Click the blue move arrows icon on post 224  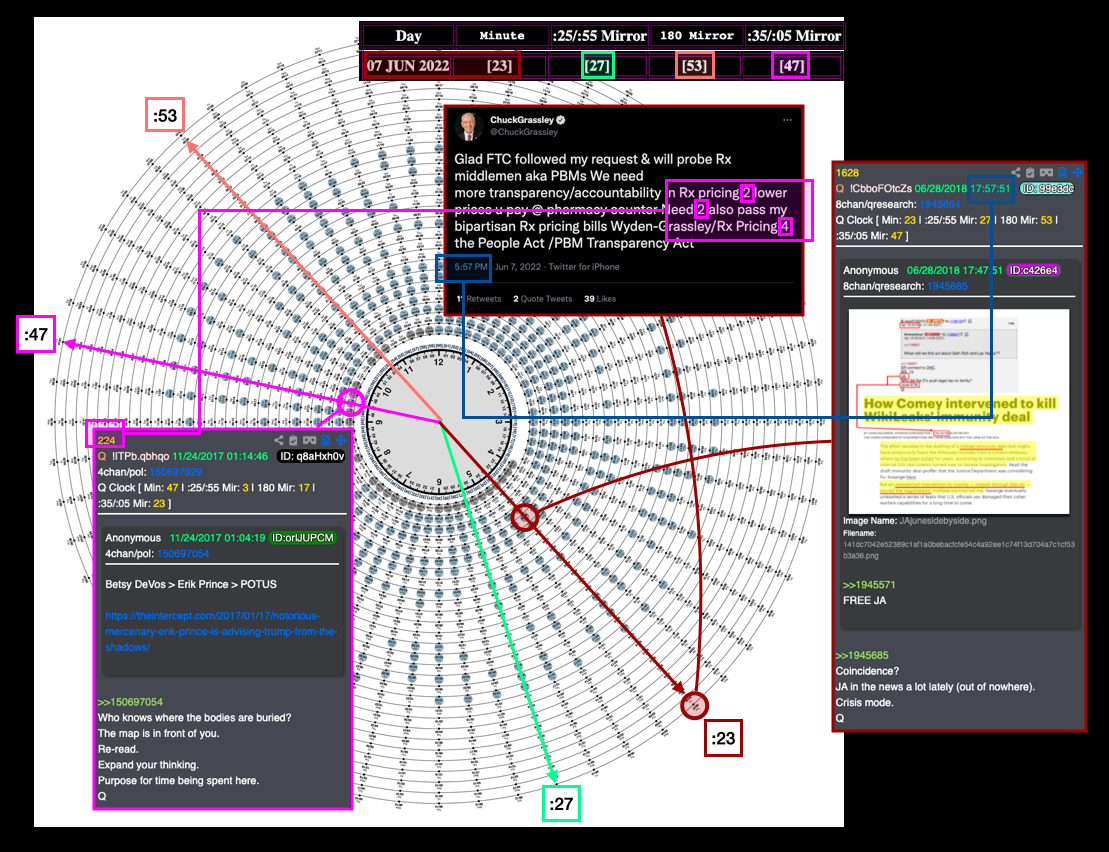340,440
